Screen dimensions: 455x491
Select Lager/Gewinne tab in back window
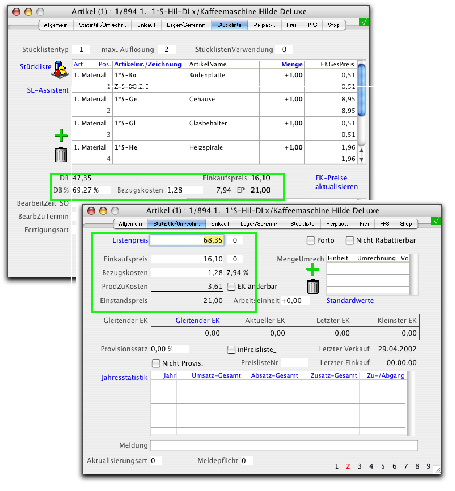tap(186, 25)
